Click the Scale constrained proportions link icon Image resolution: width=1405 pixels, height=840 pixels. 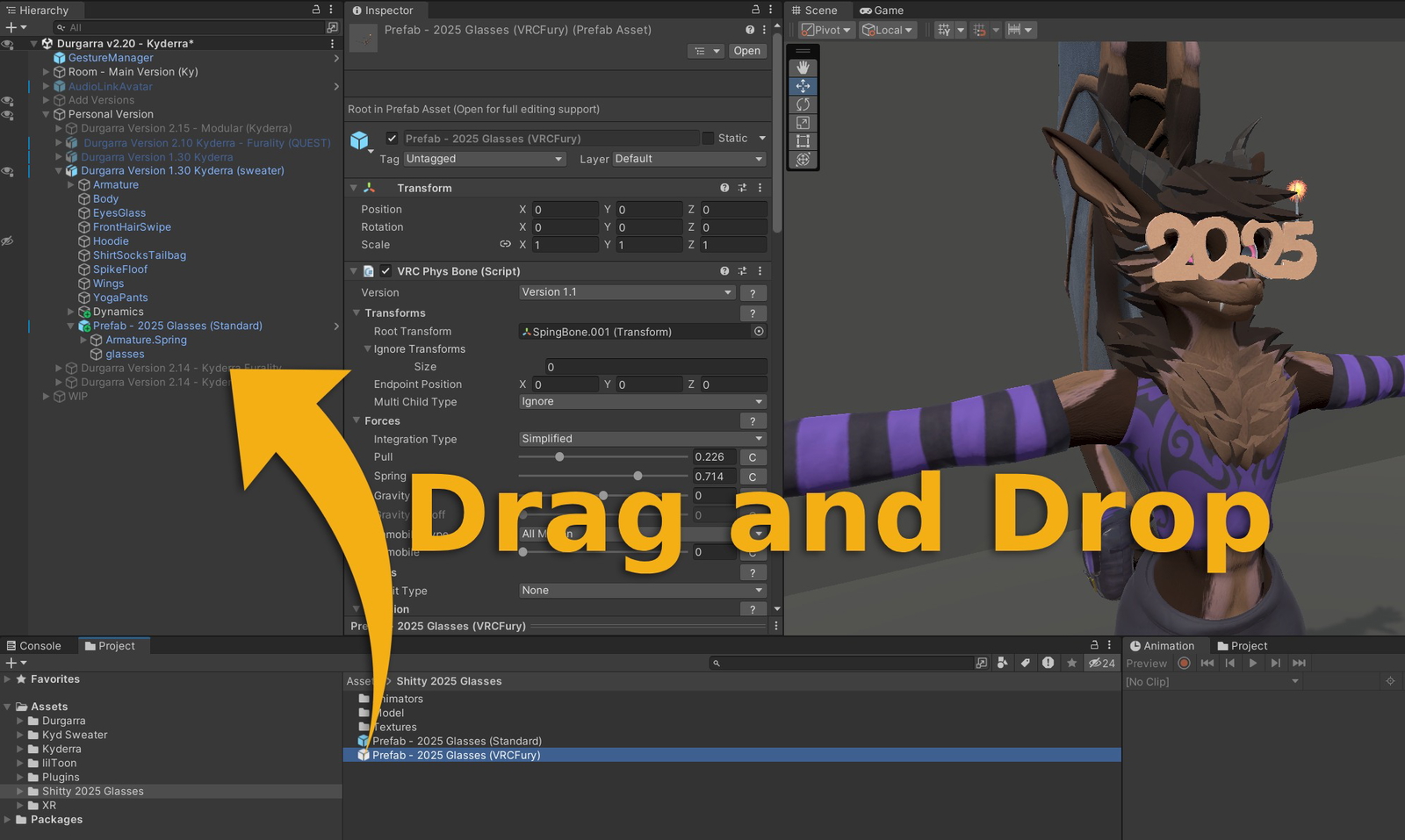505,245
